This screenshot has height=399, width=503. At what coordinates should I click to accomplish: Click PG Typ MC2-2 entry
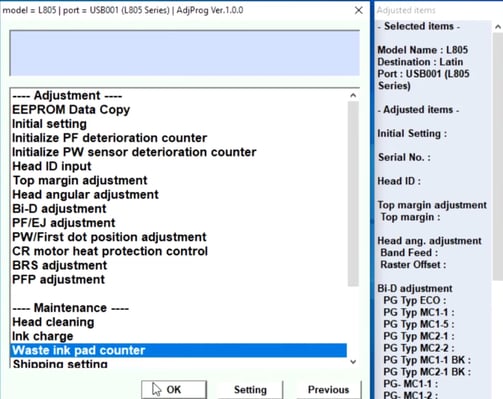[x=419, y=348]
